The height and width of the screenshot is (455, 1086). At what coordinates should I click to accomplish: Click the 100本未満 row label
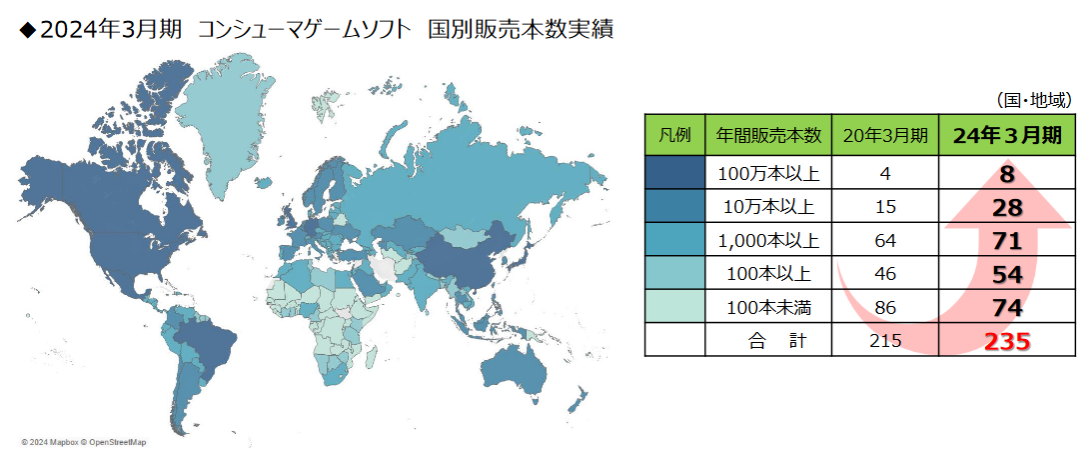point(767,307)
